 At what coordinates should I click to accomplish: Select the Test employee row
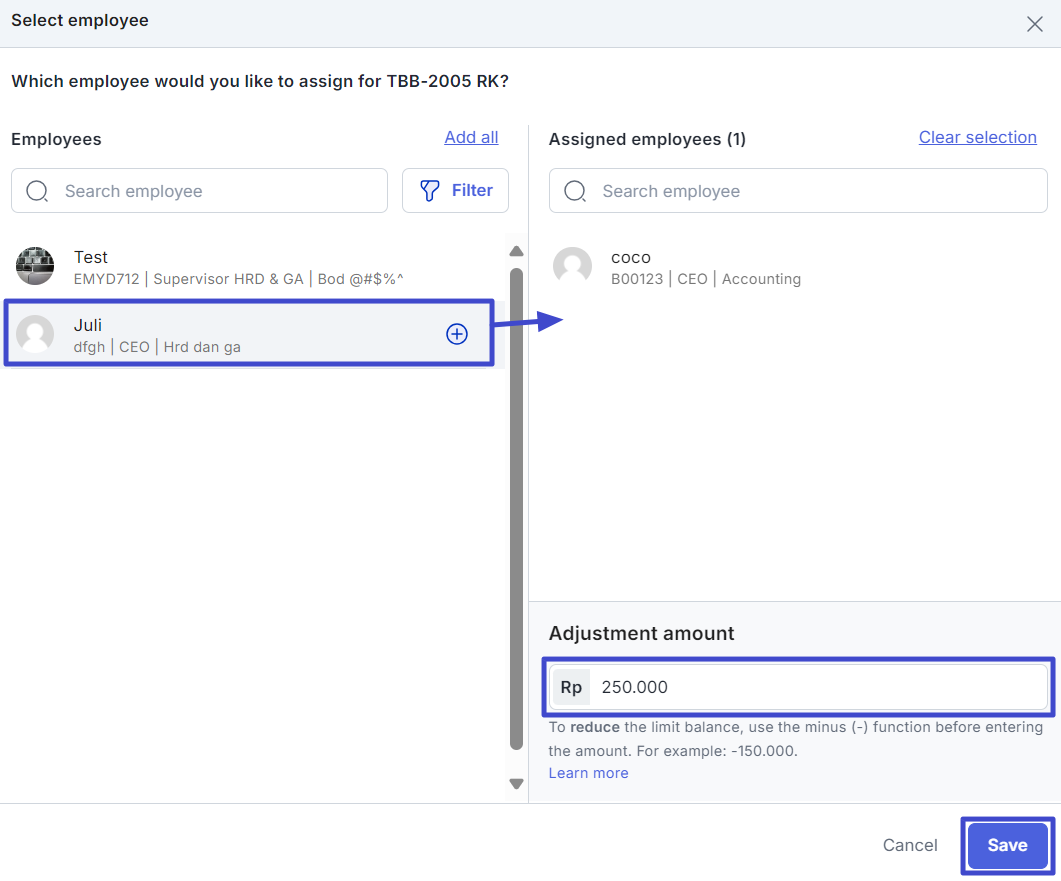click(250, 267)
